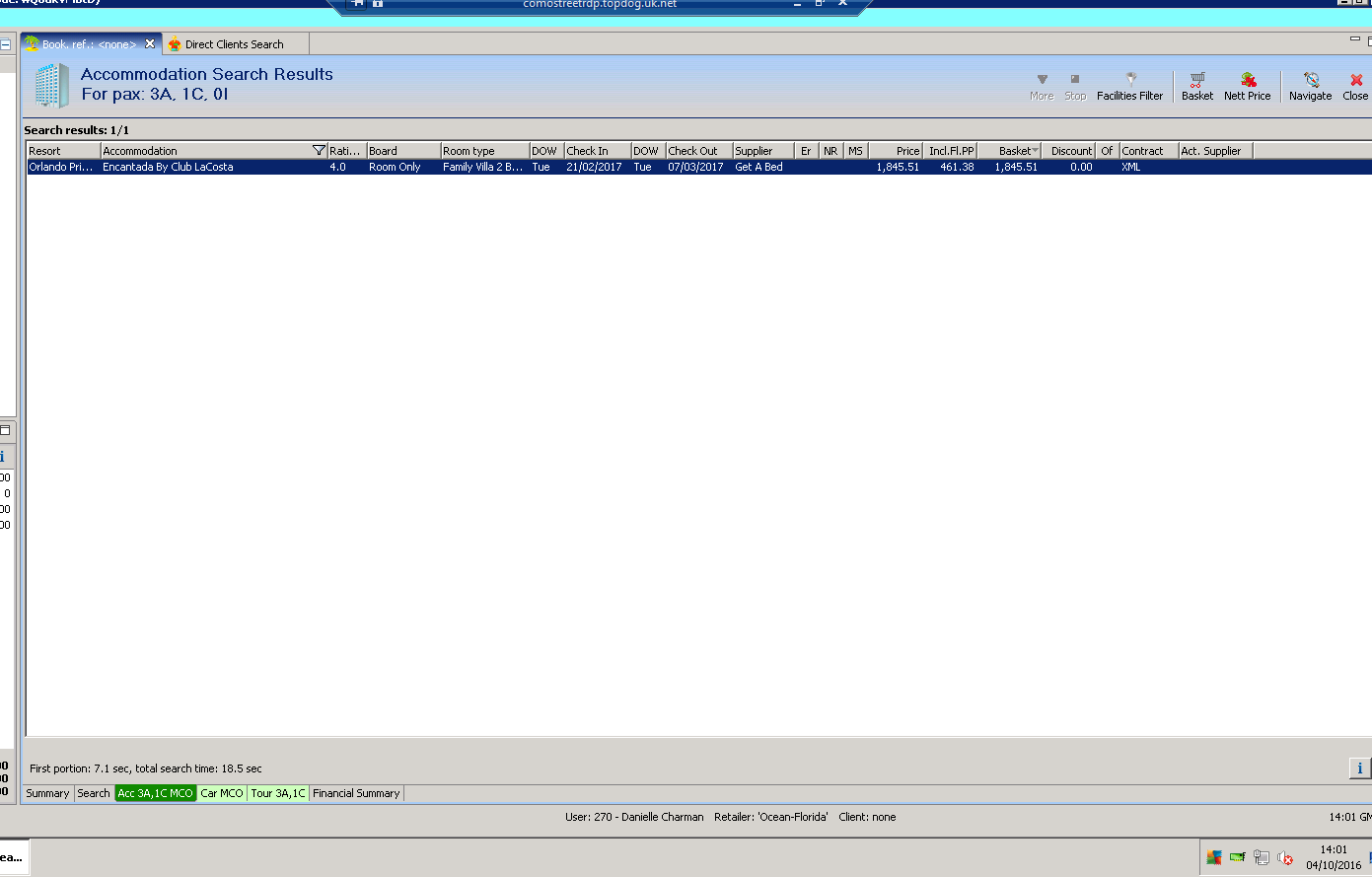Sort by the Check Out column header
This screenshot has width=1372, height=877.
click(x=699, y=151)
